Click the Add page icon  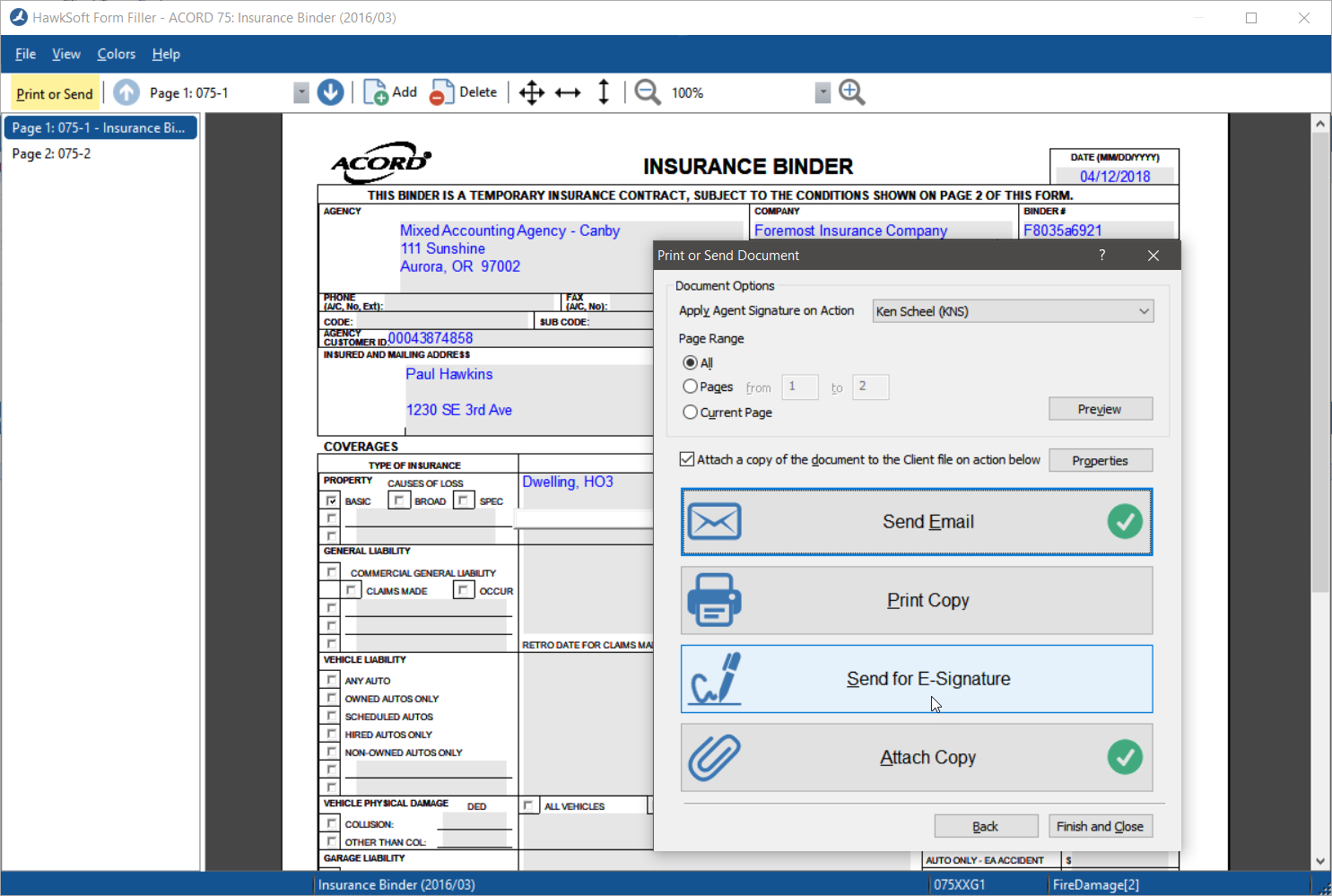click(x=375, y=92)
